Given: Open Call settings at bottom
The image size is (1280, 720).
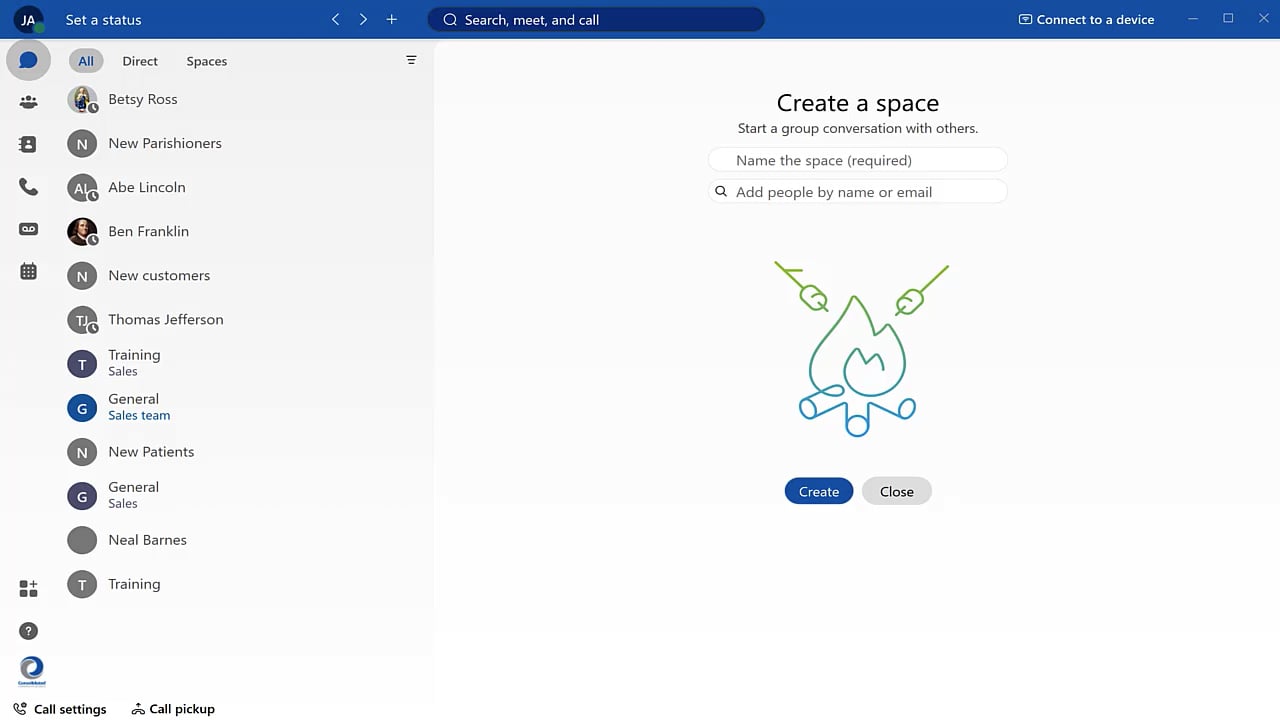Looking at the screenshot, I should (60, 709).
